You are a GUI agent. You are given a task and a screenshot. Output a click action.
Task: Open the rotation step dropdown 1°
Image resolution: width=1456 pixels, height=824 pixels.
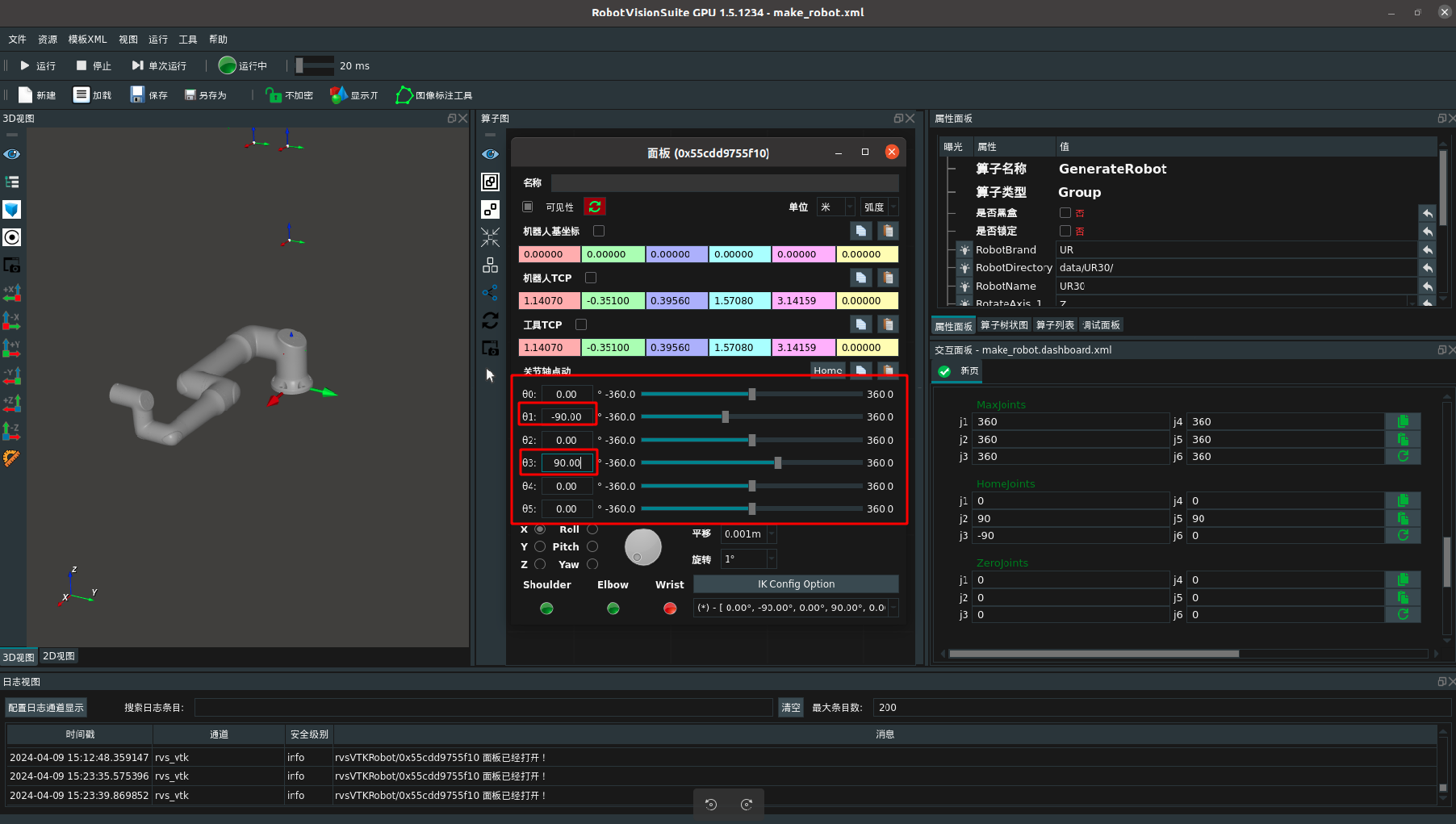pyautogui.click(x=749, y=559)
